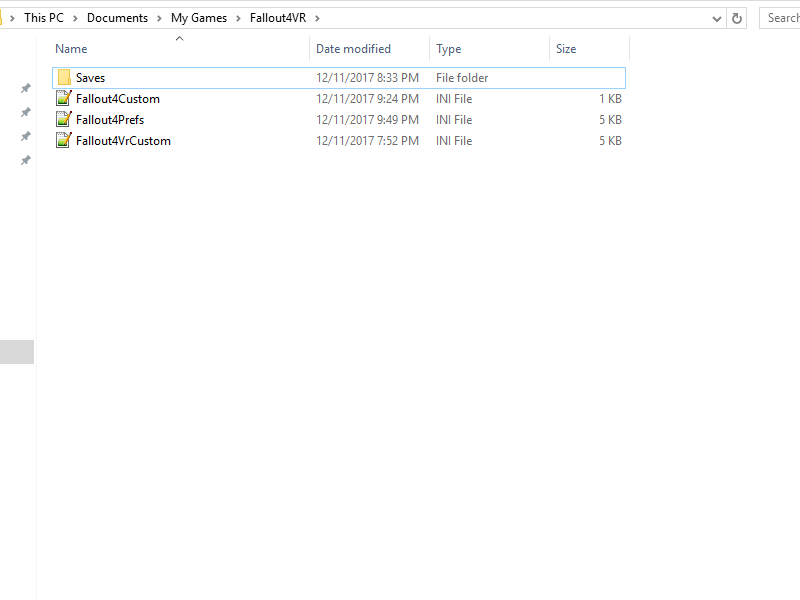Viewport: 800px width, 600px height.
Task: Go to Documents in breadcrumb path
Action: click(117, 18)
